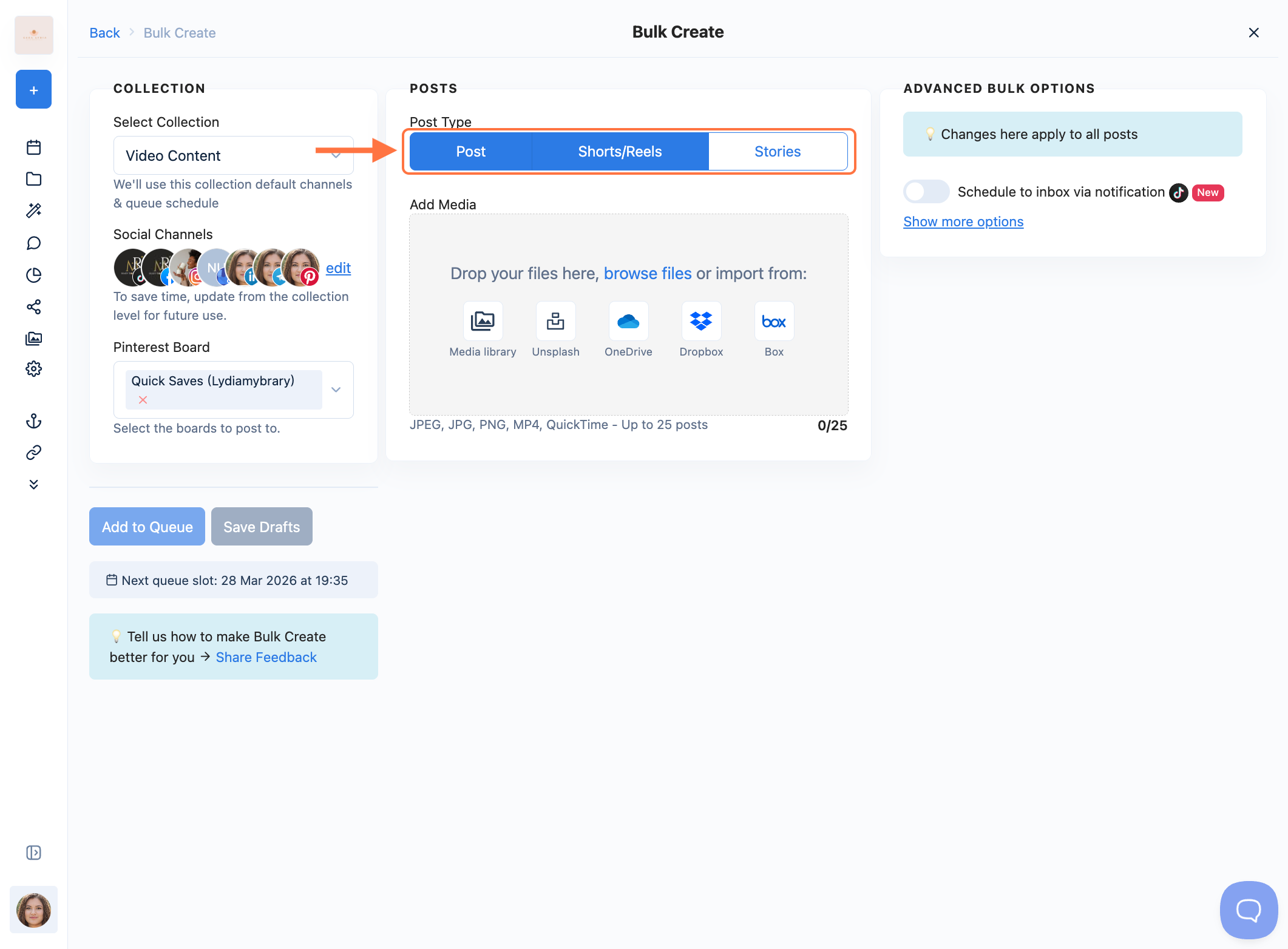1288x949 pixels.
Task: Open Unsplash import option
Action: (x=555, y=322)
